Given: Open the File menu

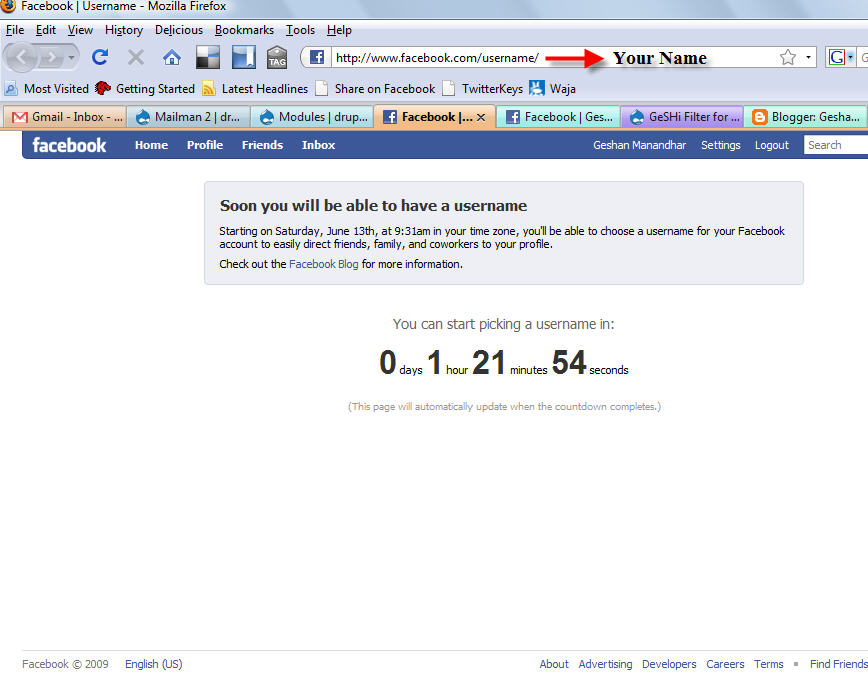Looking at the screenshot, I should [x=15, y=30].
